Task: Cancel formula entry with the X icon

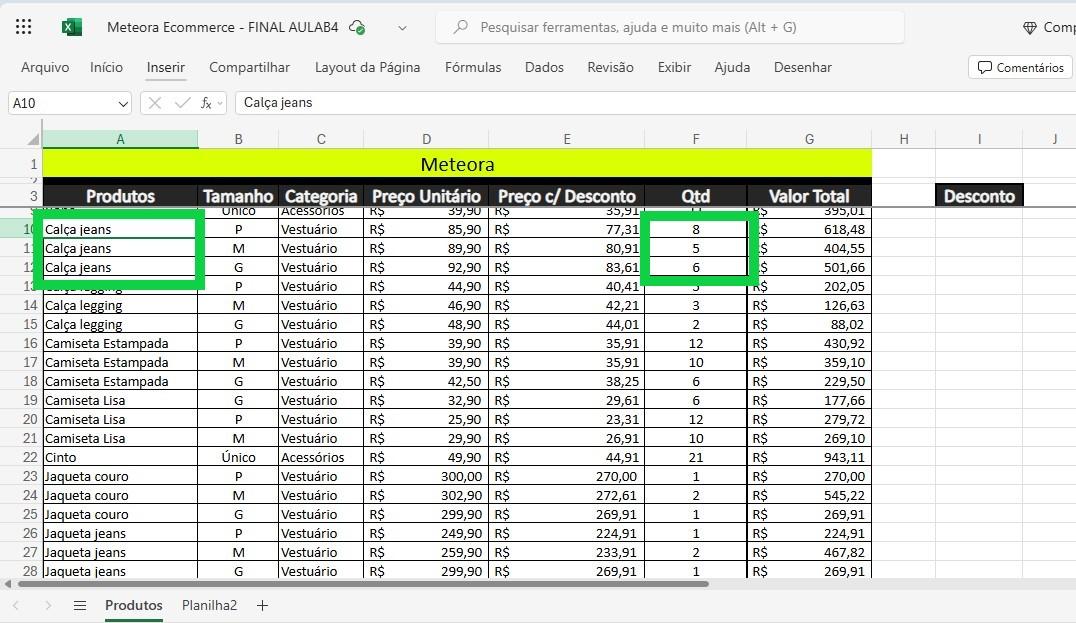Action: point(154,103)
